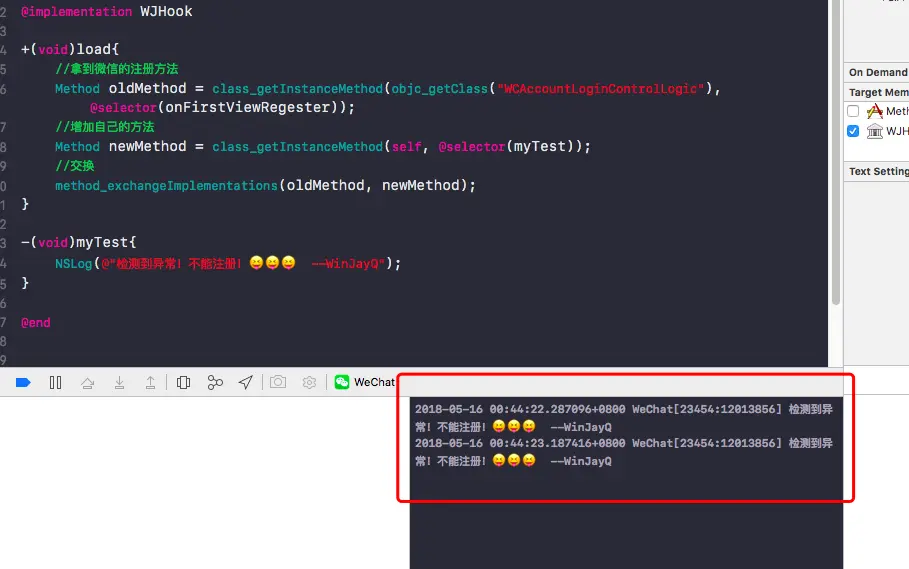The height and width of the screenshot is (569, 909).
Task: Click the +(void)load method line
Action: coord(70,49)
